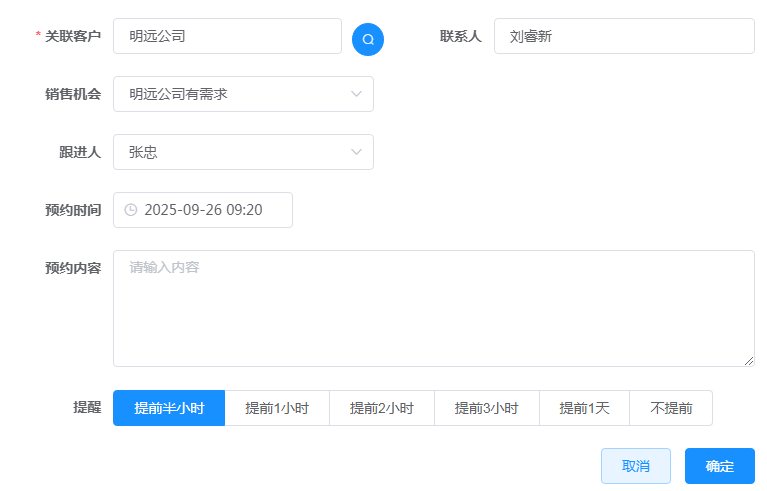Select the 提前1小时 reminder option
Image resolution: width=767 pixels, height=491 pixels.
(x=277, y=408)
